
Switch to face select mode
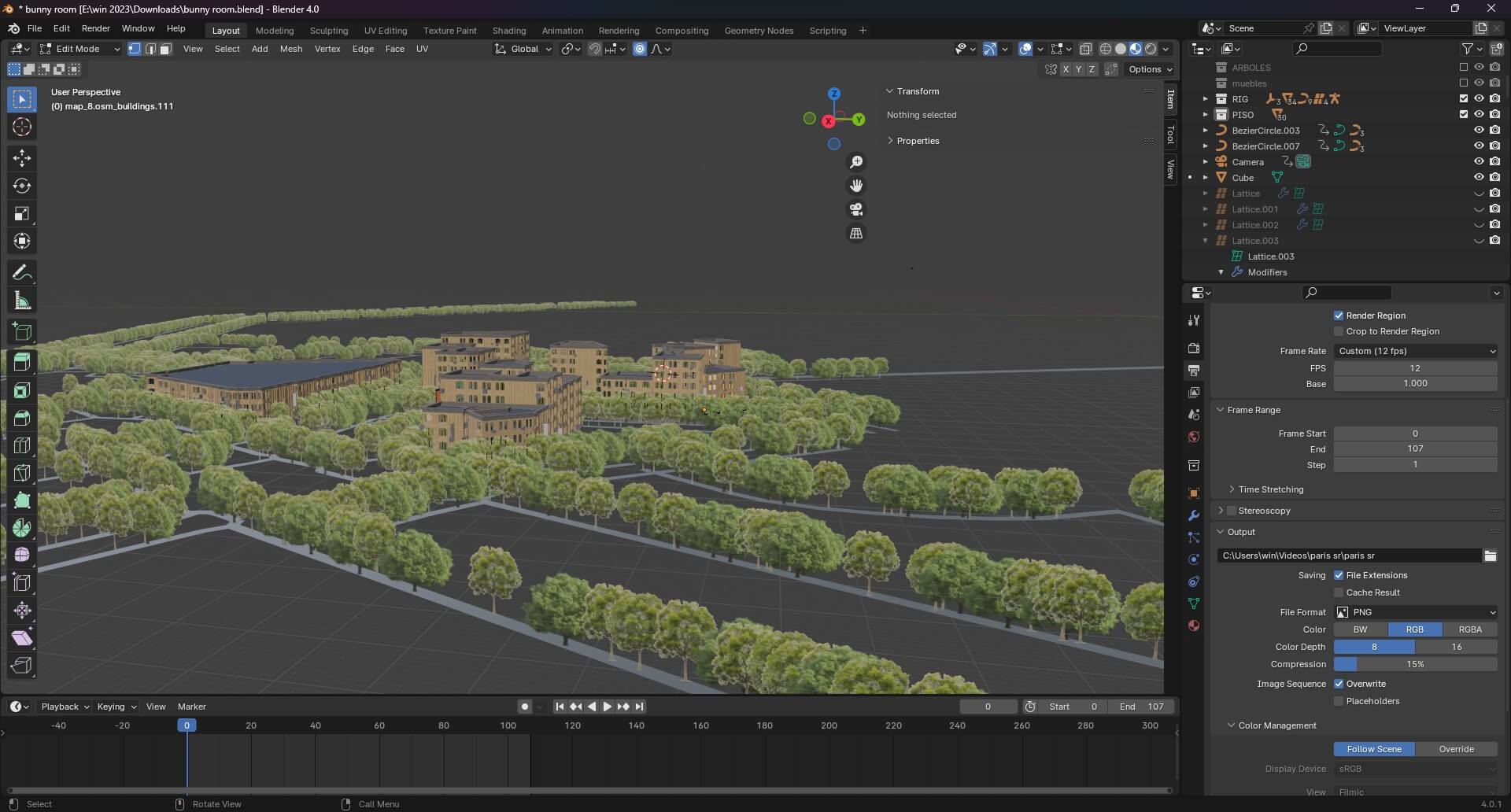click(x=165, y=49)
